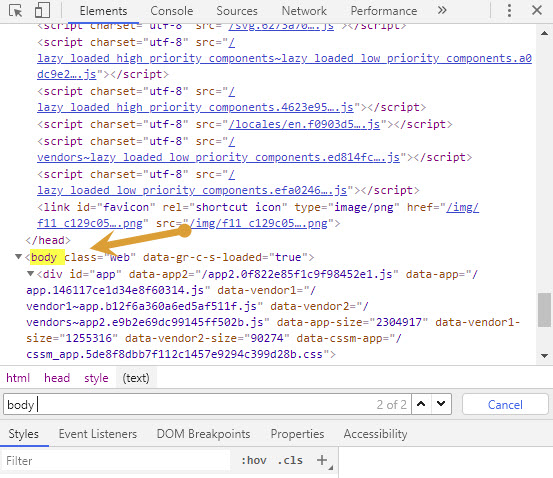Viewport: 553px width, 478px height.
Task: Open the vendors~lazy_loaded_low_priority_components.ed814fc….js link
Action: (218, 157)
